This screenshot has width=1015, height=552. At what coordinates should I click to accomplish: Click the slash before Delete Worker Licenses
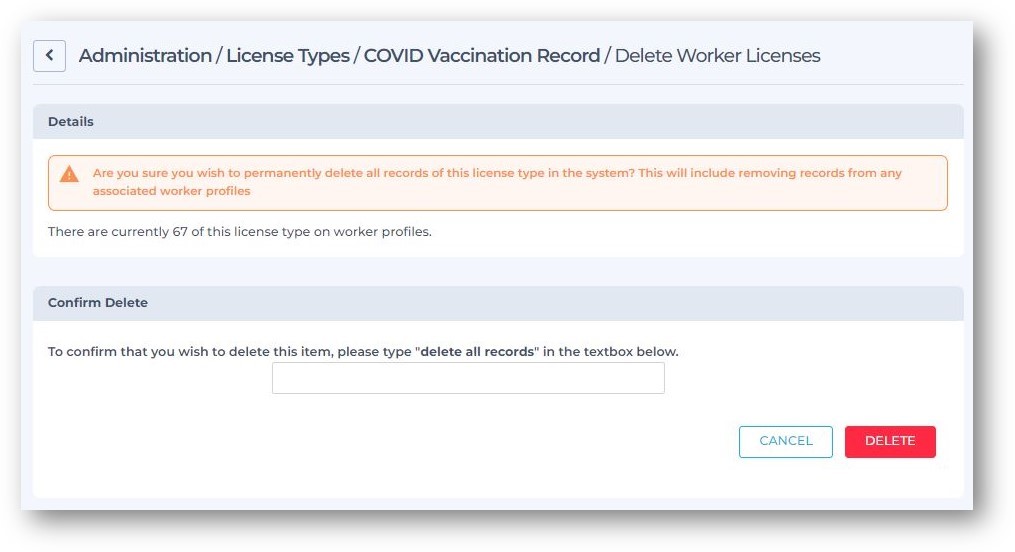[607, 56]
